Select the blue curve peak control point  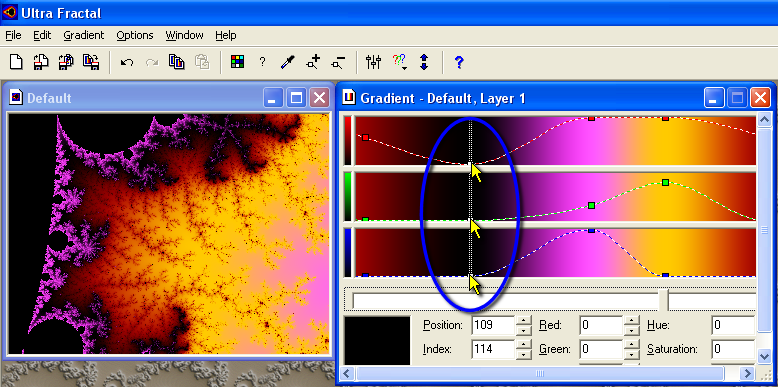(591, 231)
